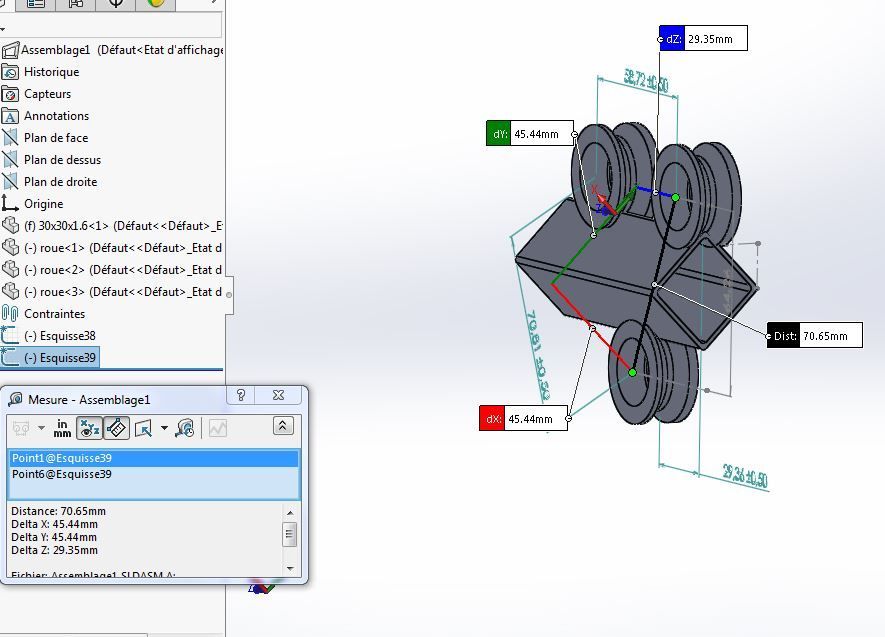The width and height of the screenshot is (885, 637).
Task: Click the results scrollbar down arrow
Action: tap(290, 568)
